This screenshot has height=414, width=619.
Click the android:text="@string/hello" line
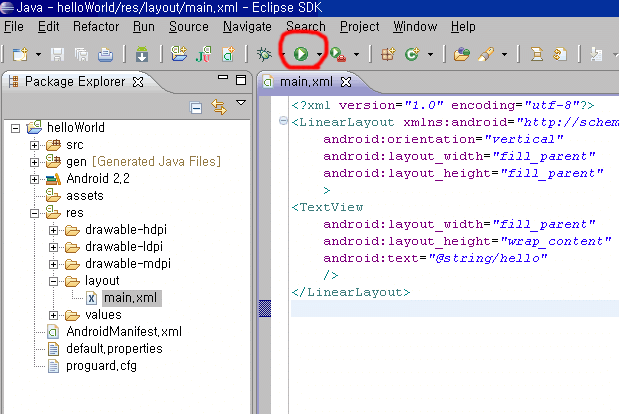tap(435, 258)
